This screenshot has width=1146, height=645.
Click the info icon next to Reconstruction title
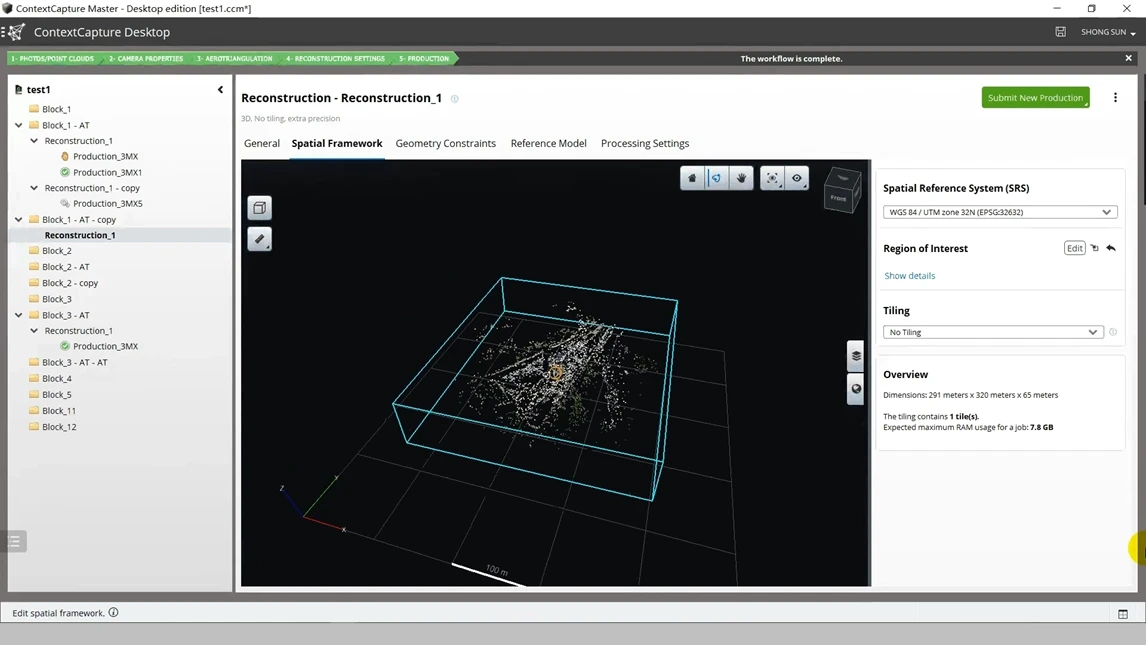(x=455, y=99)
